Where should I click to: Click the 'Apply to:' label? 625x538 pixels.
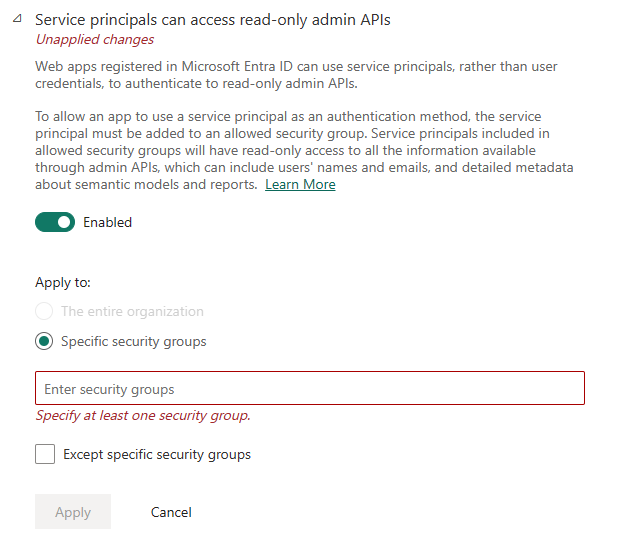[x=63, y=283]
